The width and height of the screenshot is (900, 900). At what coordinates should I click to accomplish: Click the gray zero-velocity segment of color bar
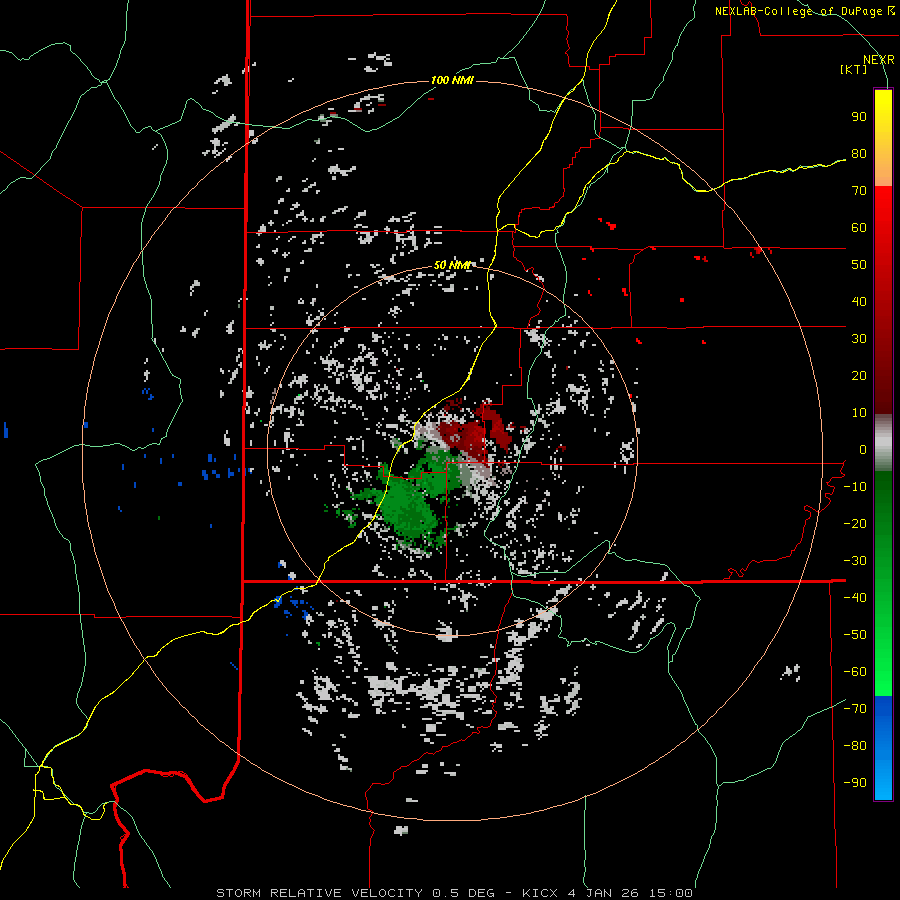(x=883, y=443)
